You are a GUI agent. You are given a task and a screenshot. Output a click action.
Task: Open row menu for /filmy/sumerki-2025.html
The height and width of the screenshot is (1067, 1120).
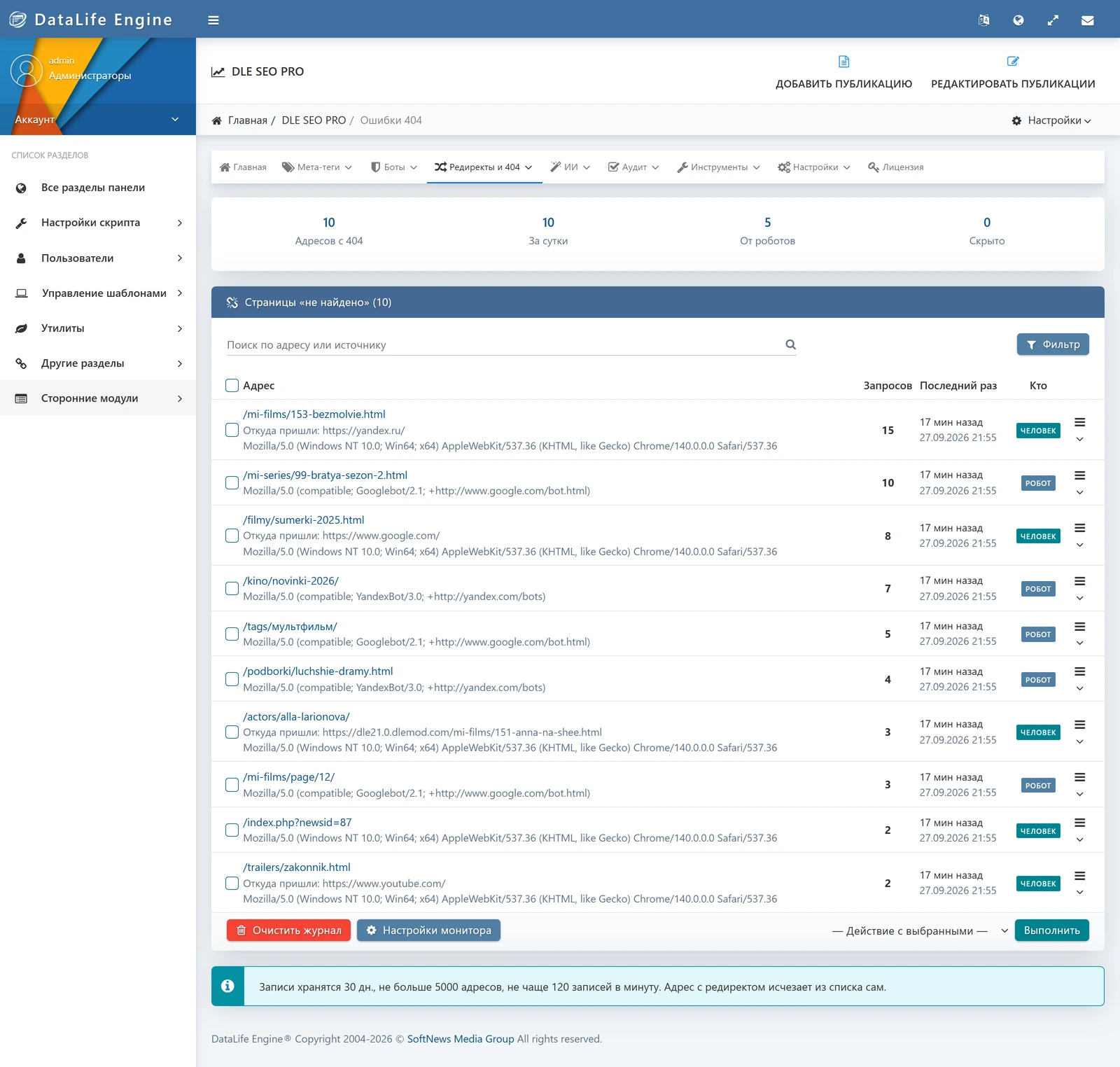(x=1080, y=536)
